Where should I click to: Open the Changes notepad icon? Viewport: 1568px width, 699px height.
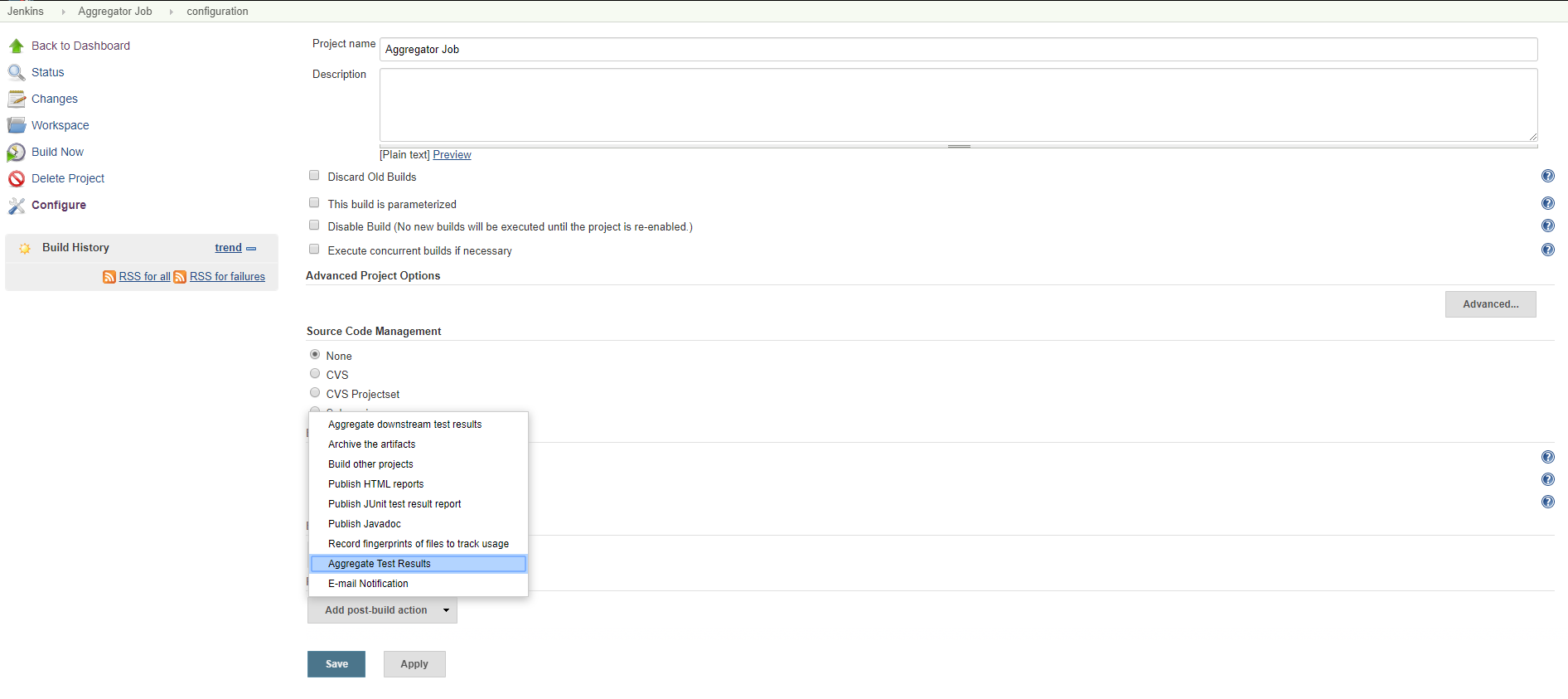pyautogui.click(x=17, y=99)
